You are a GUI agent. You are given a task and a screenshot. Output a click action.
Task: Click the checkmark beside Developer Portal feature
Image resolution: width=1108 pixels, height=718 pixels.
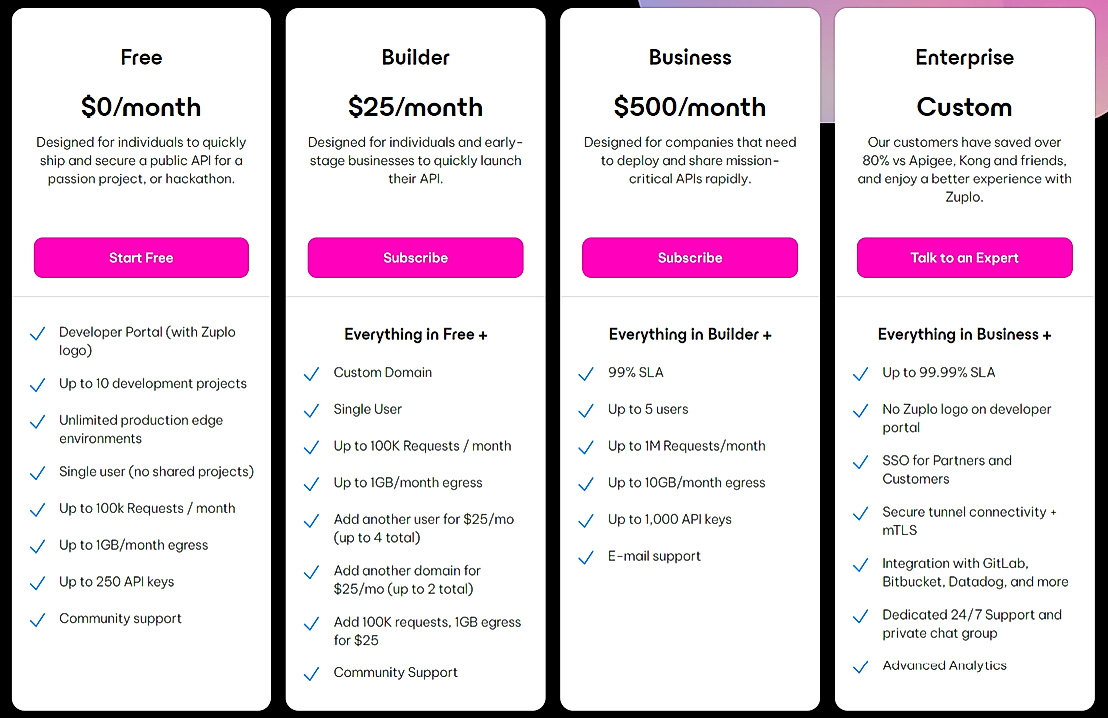pos(37,332)
